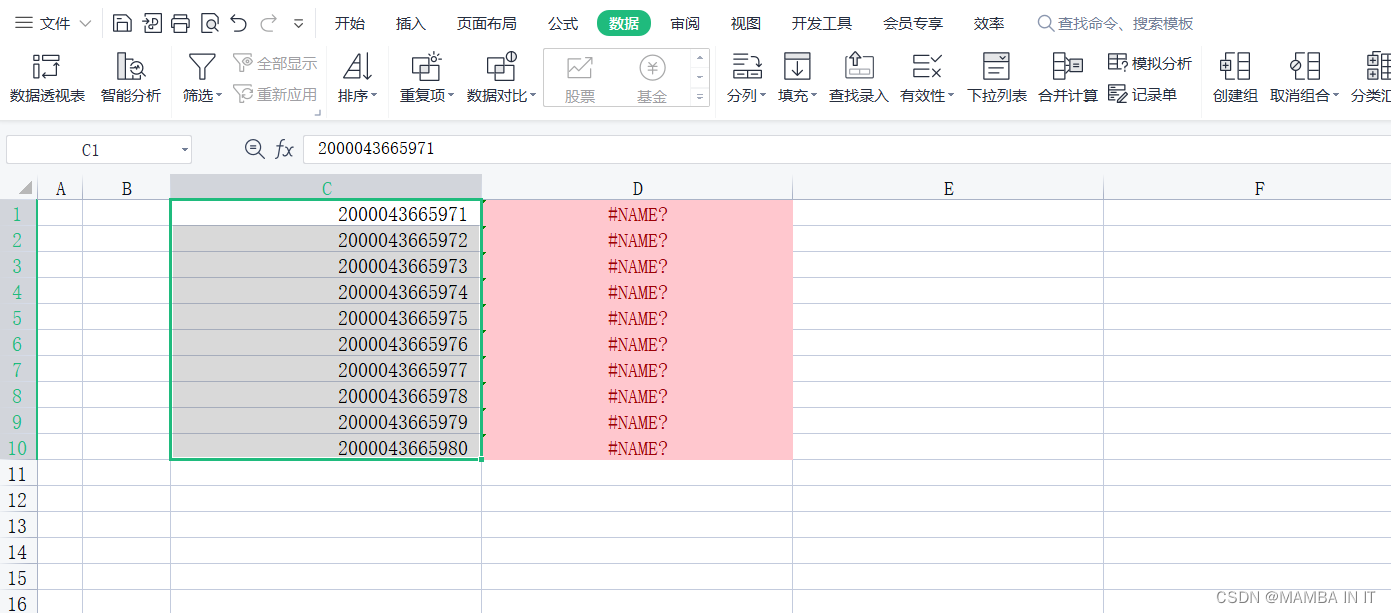1391x613 pixels.
Task: Click the 数据对比 data compare icon
Action: point(501,67)
